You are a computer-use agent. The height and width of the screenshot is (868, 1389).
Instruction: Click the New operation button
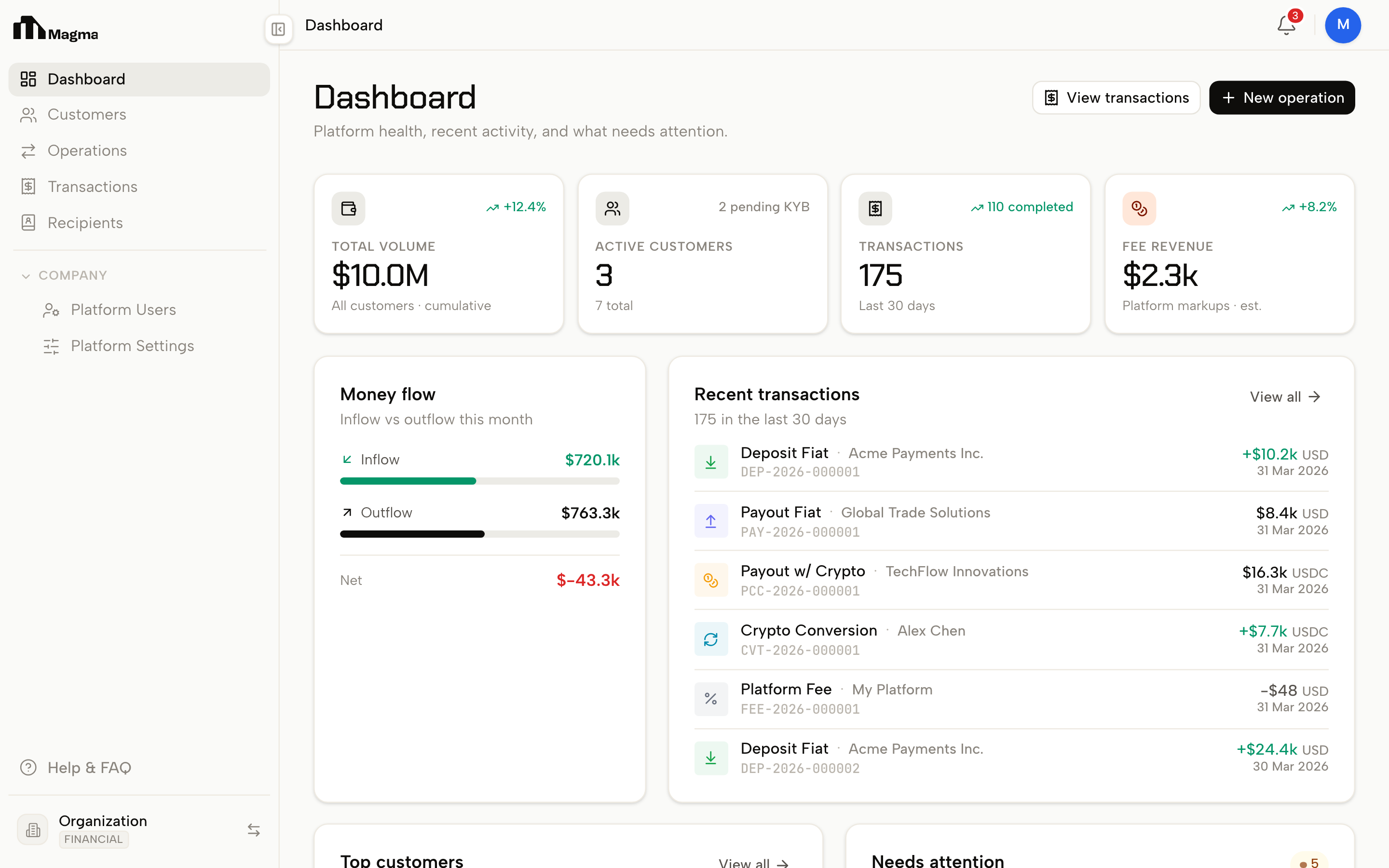[1281, 97]
